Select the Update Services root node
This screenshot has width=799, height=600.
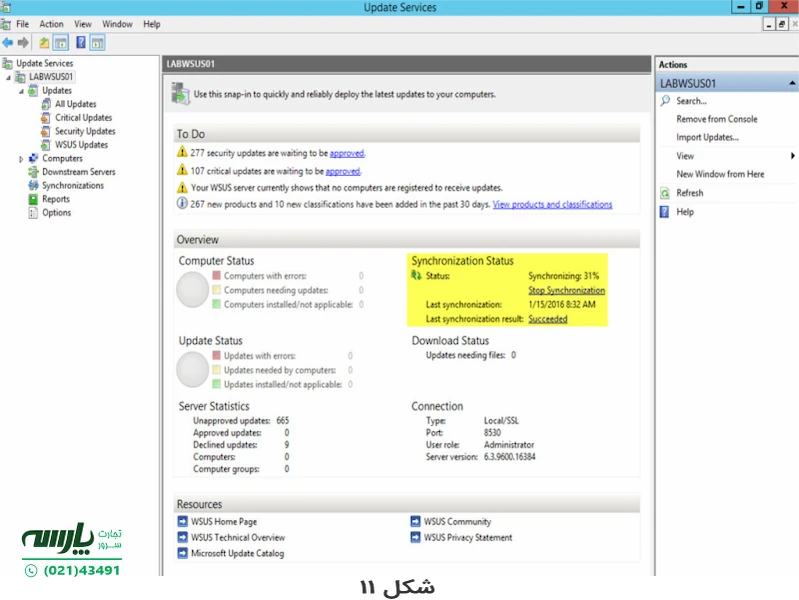tap(44, 63)
